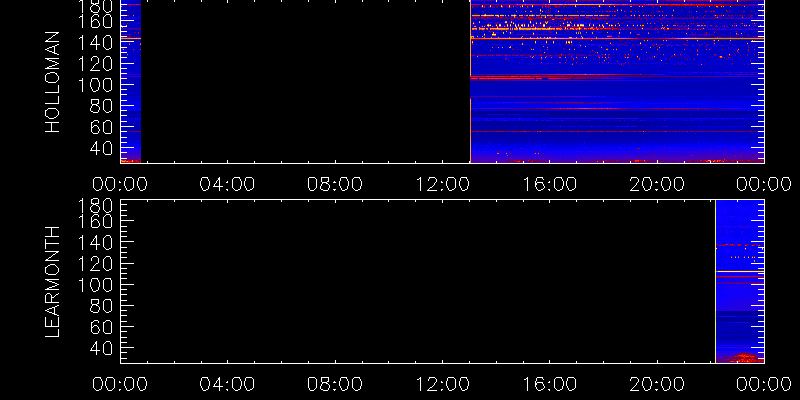
Task: Click the 16:00 time label under the Holloman plot
Action: [x=549, y=184]
